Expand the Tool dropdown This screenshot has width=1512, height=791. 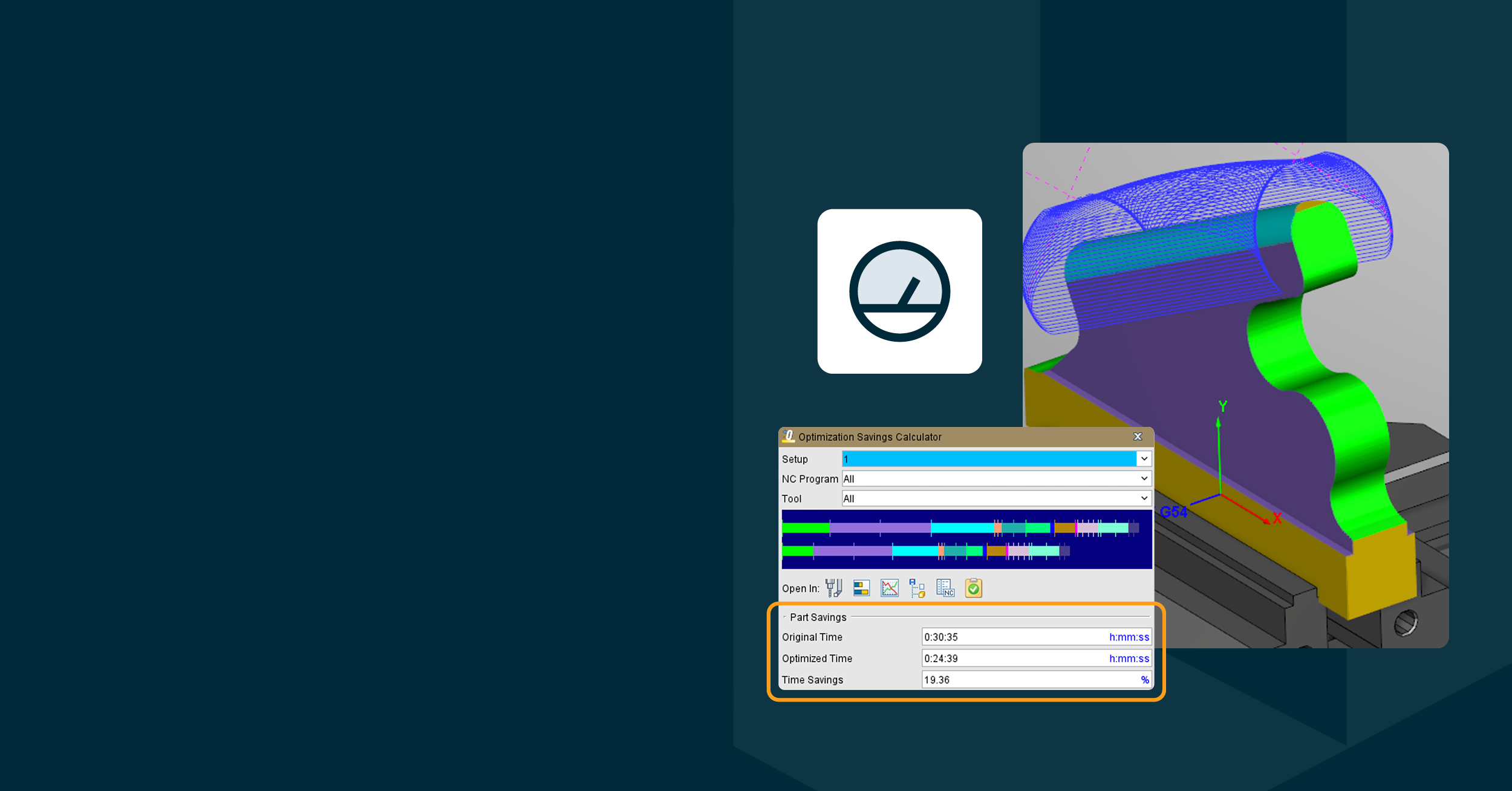[x=1144, y=498]
